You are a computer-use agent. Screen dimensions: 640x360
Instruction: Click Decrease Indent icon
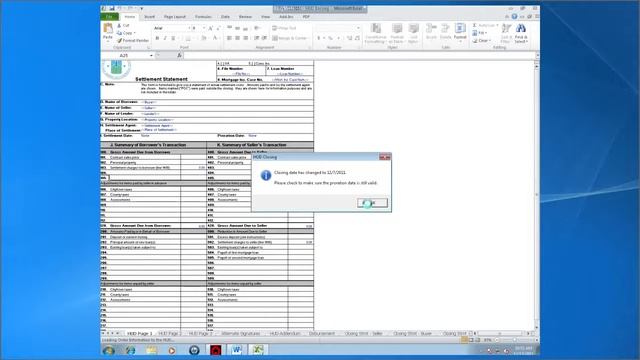coord(256,38)
